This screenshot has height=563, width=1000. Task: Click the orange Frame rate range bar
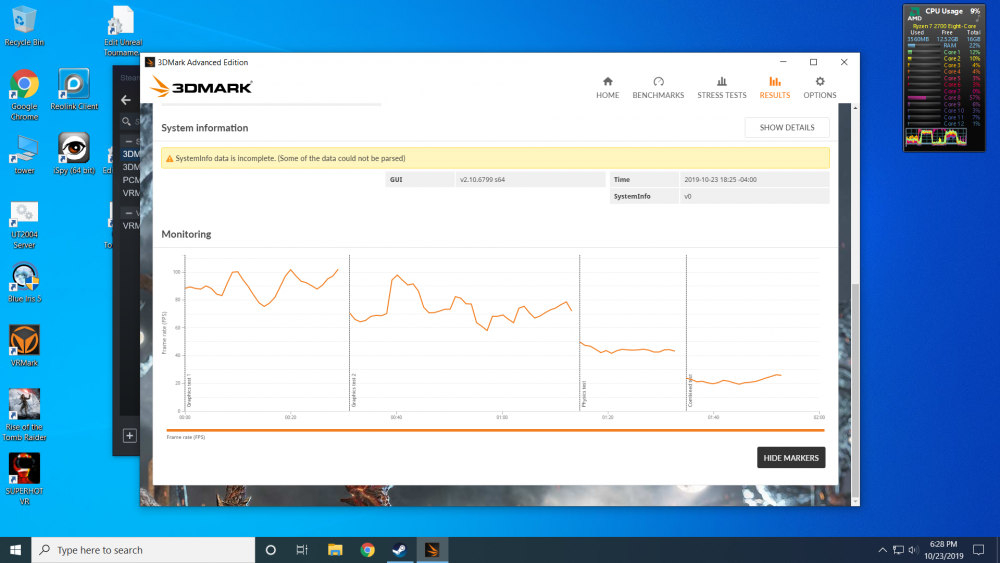coord(496,430)
